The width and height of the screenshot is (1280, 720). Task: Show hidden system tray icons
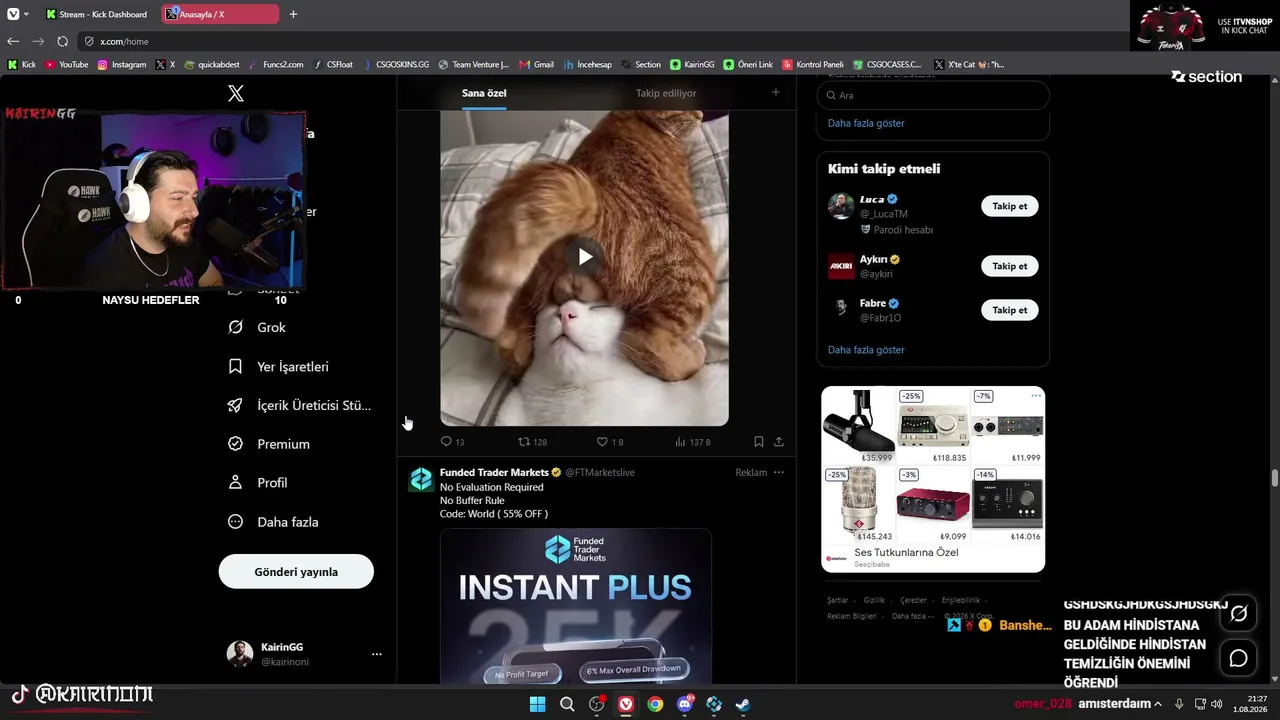1159,703
